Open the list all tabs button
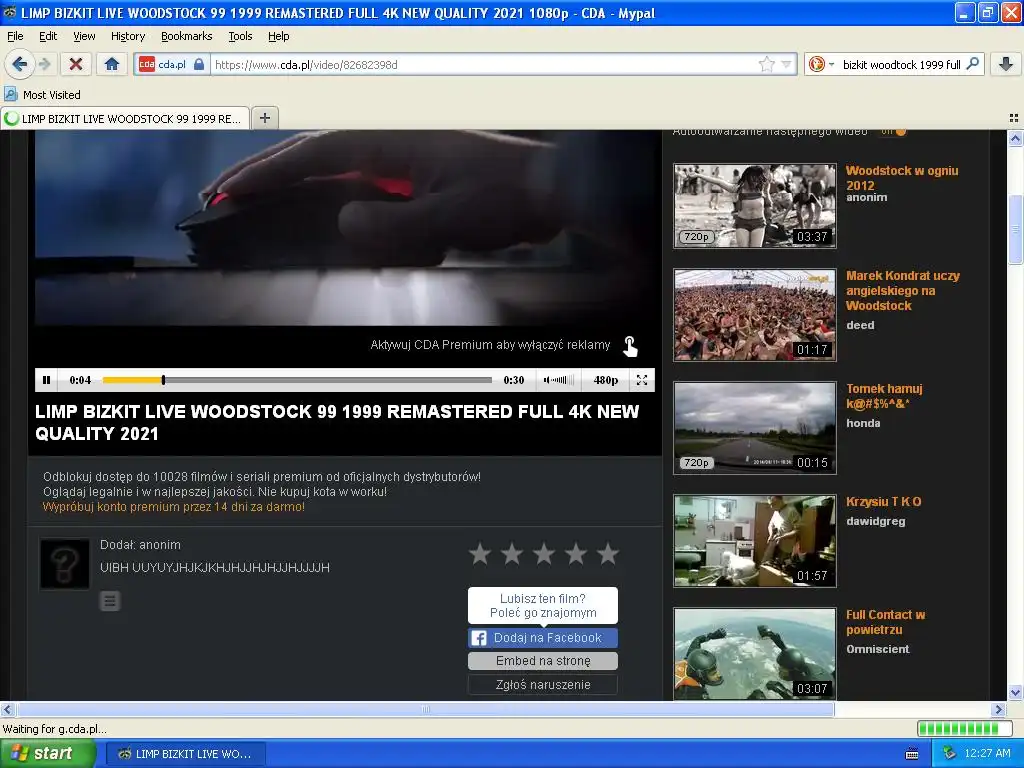 point(1014,118)
